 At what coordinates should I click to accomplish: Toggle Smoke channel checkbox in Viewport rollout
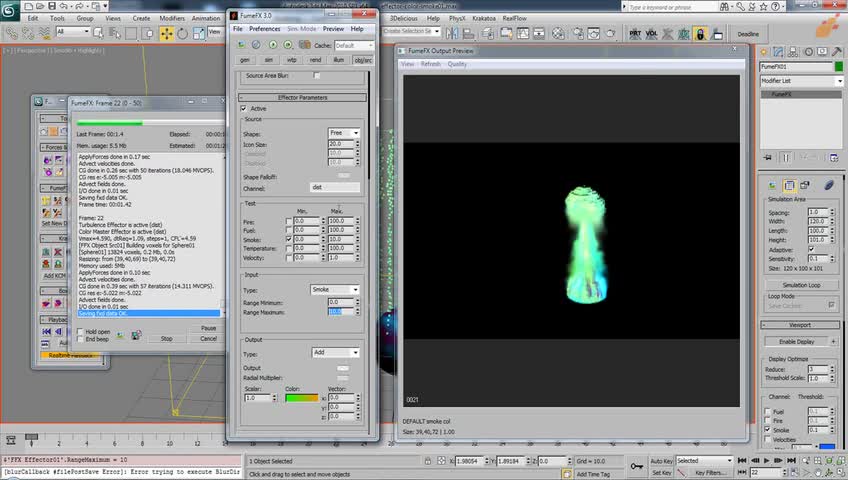(x=767, y=430)
